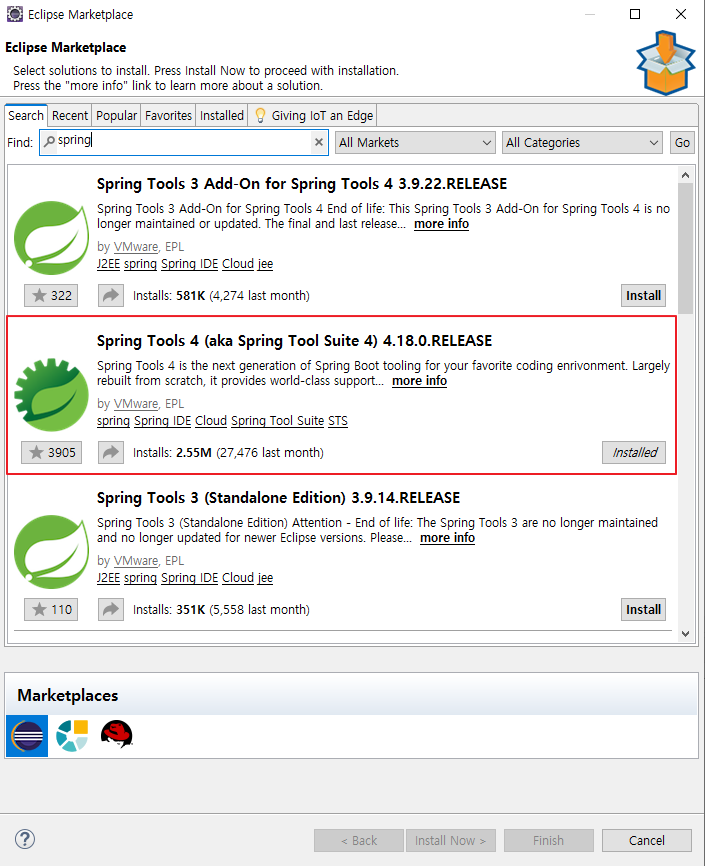This screenshot has height=866, width=705.
Task: Clear the search text with the X
Action: pyautogui.click(x=319, y=142)
